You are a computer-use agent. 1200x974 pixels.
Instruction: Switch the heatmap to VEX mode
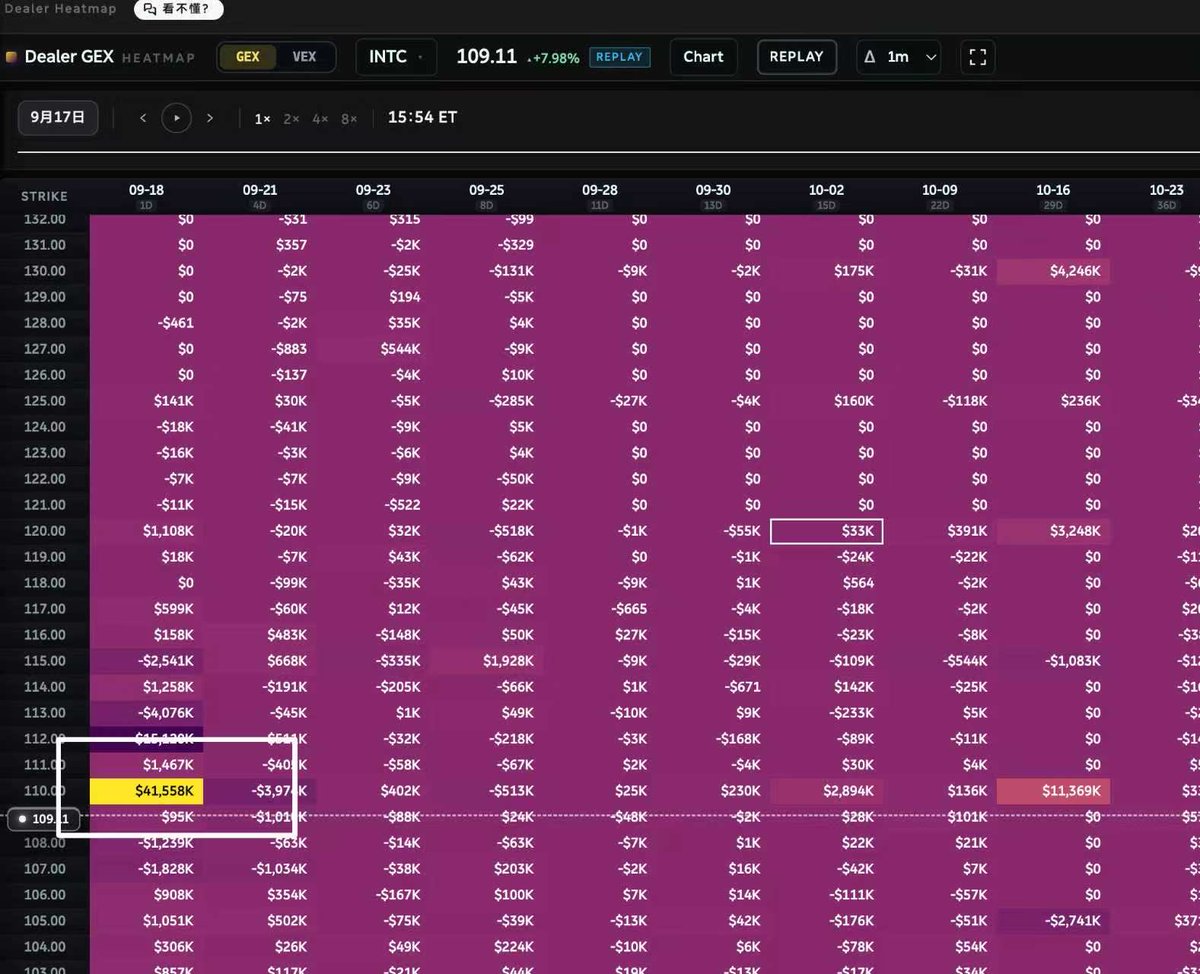[x=304, y=57]
